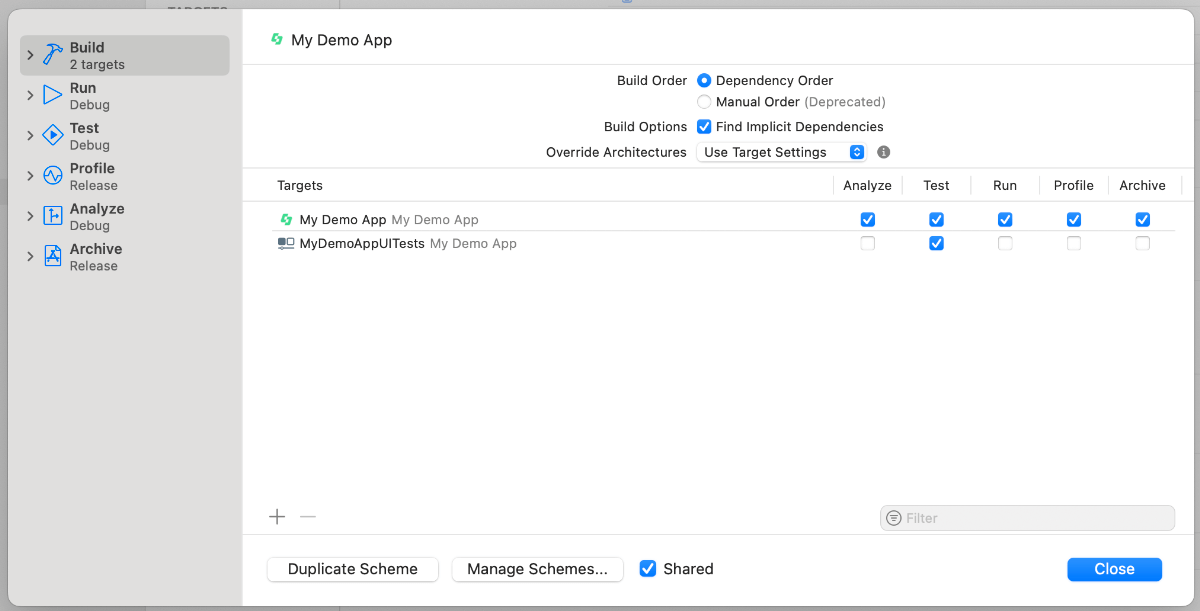1200x611 pixels.
Task: Click the Duplicate Scheme button
Action: click(x=352, y=568)
